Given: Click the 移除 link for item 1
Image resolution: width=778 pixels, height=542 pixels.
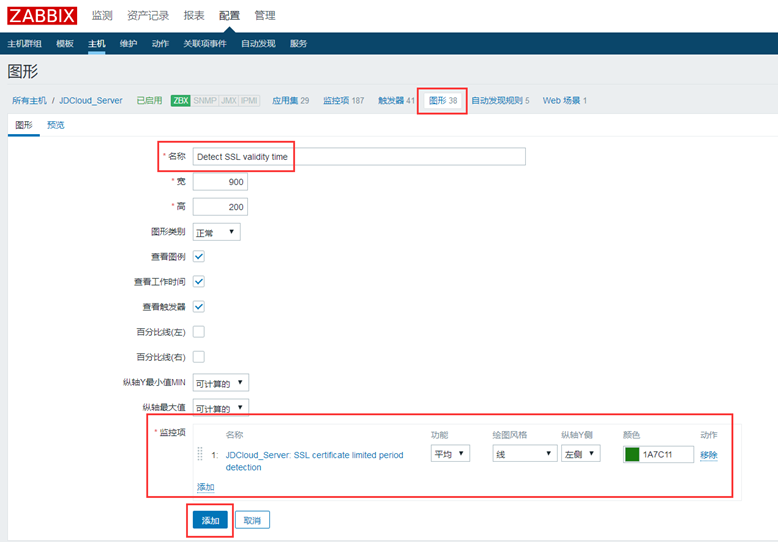Looking at the screenshot, I should [709, 455].
